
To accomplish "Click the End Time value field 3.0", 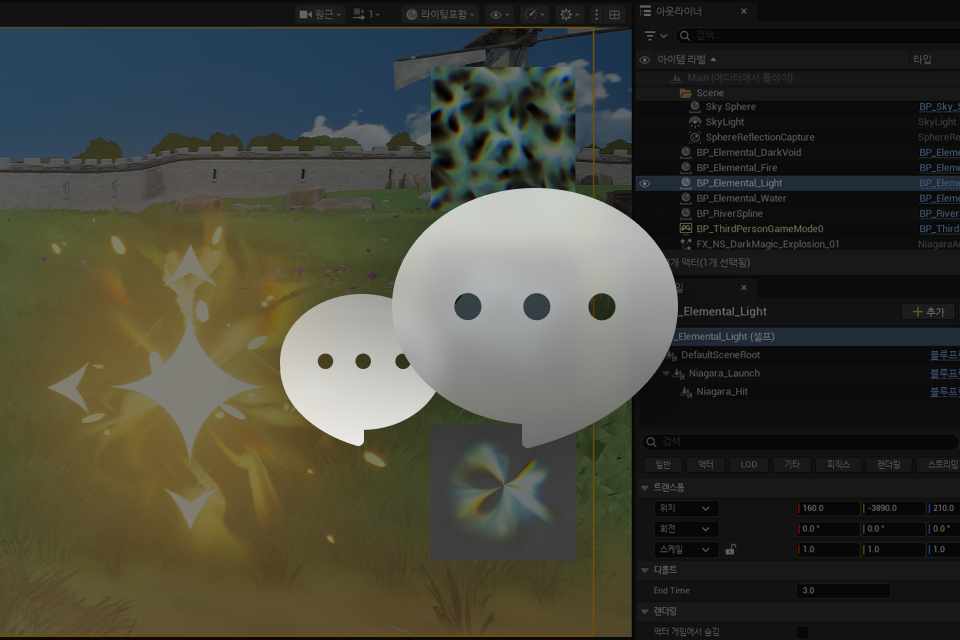I will click(842, 590).
